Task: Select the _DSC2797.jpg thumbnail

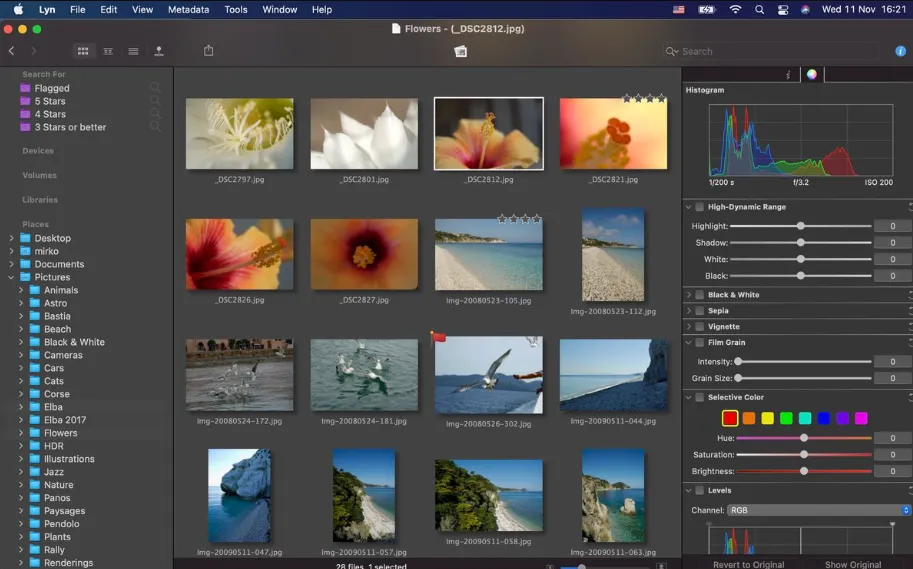Action: [x=239, y=134]
